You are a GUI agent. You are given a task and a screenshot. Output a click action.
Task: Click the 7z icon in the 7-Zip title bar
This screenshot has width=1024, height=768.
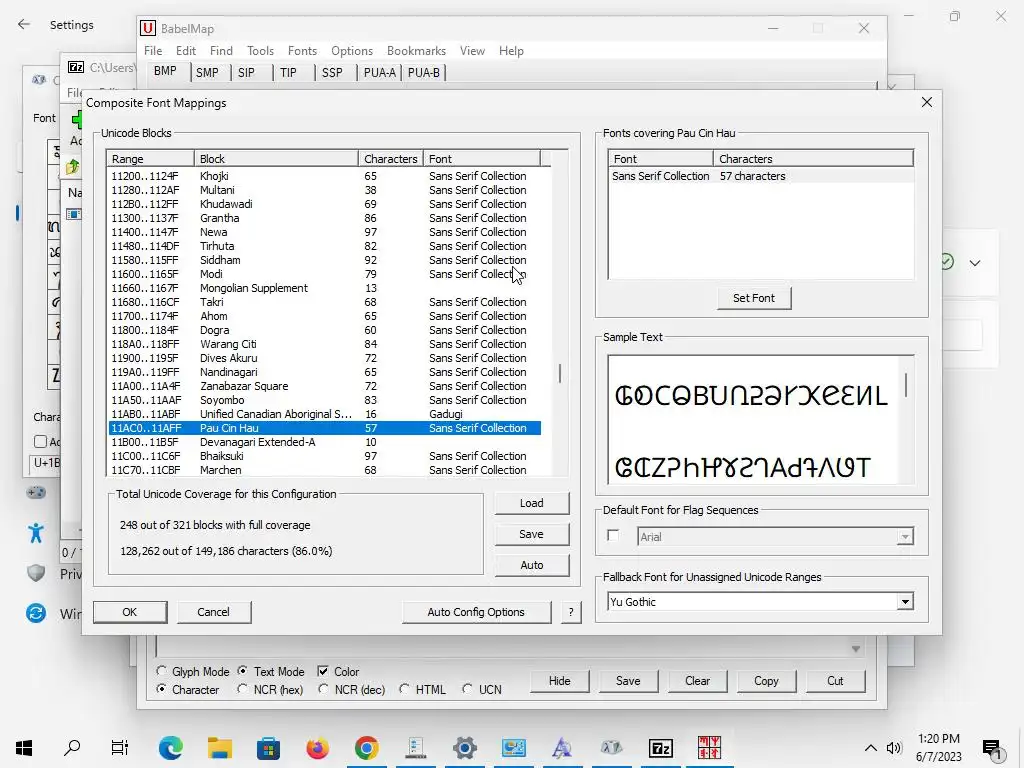click(76, 67)
